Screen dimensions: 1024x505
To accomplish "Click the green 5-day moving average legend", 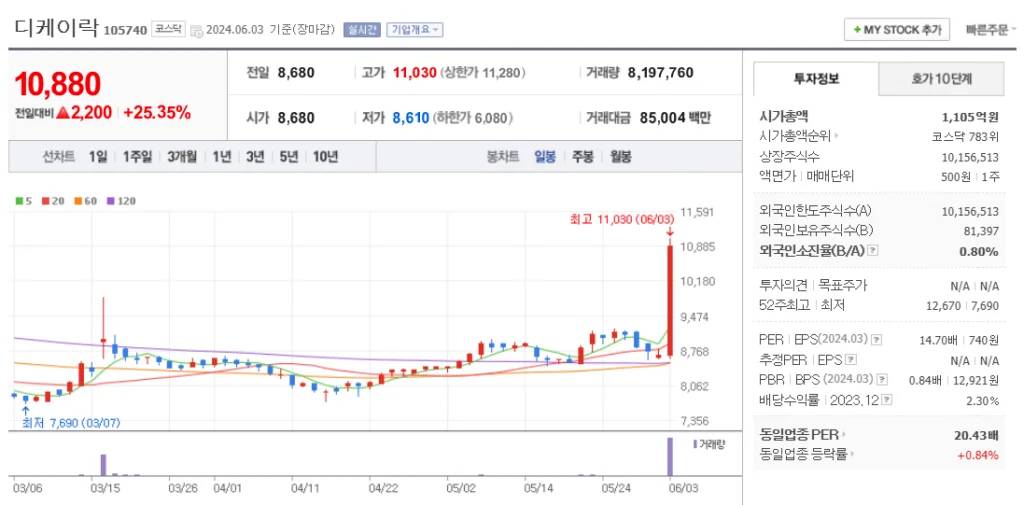I will pyautogui.click(x=24, y=201).
